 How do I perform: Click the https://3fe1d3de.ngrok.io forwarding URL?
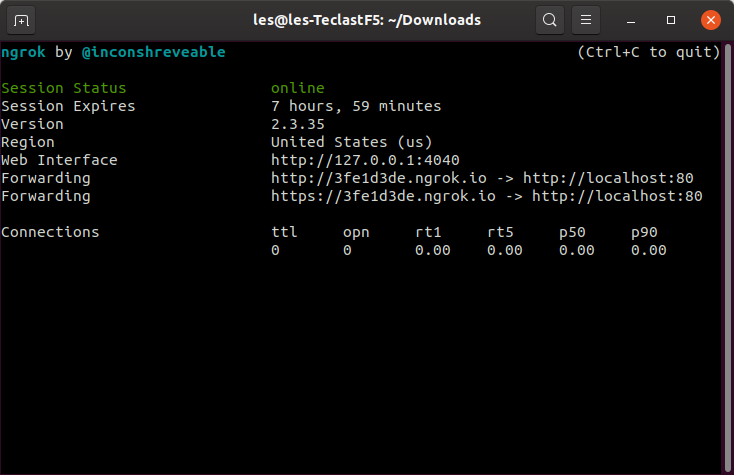click(x=383, y=196)
